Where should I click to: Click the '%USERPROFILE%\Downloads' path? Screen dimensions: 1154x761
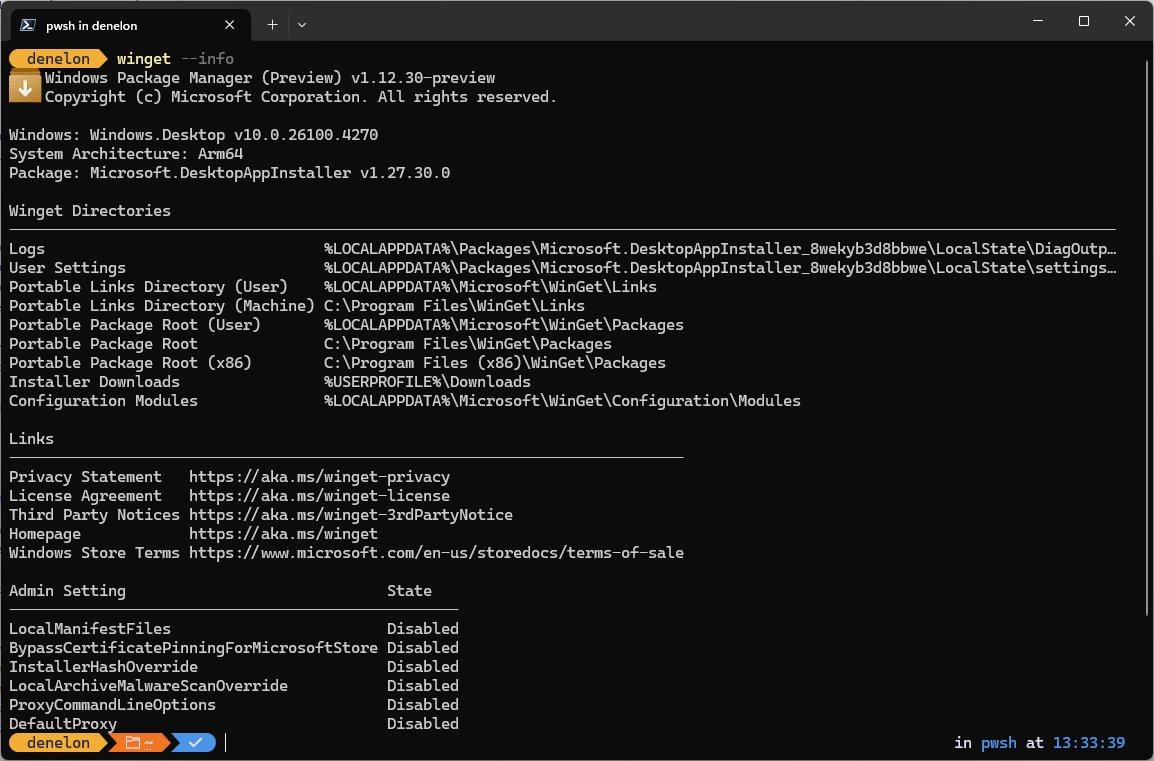tap(427, 382)
